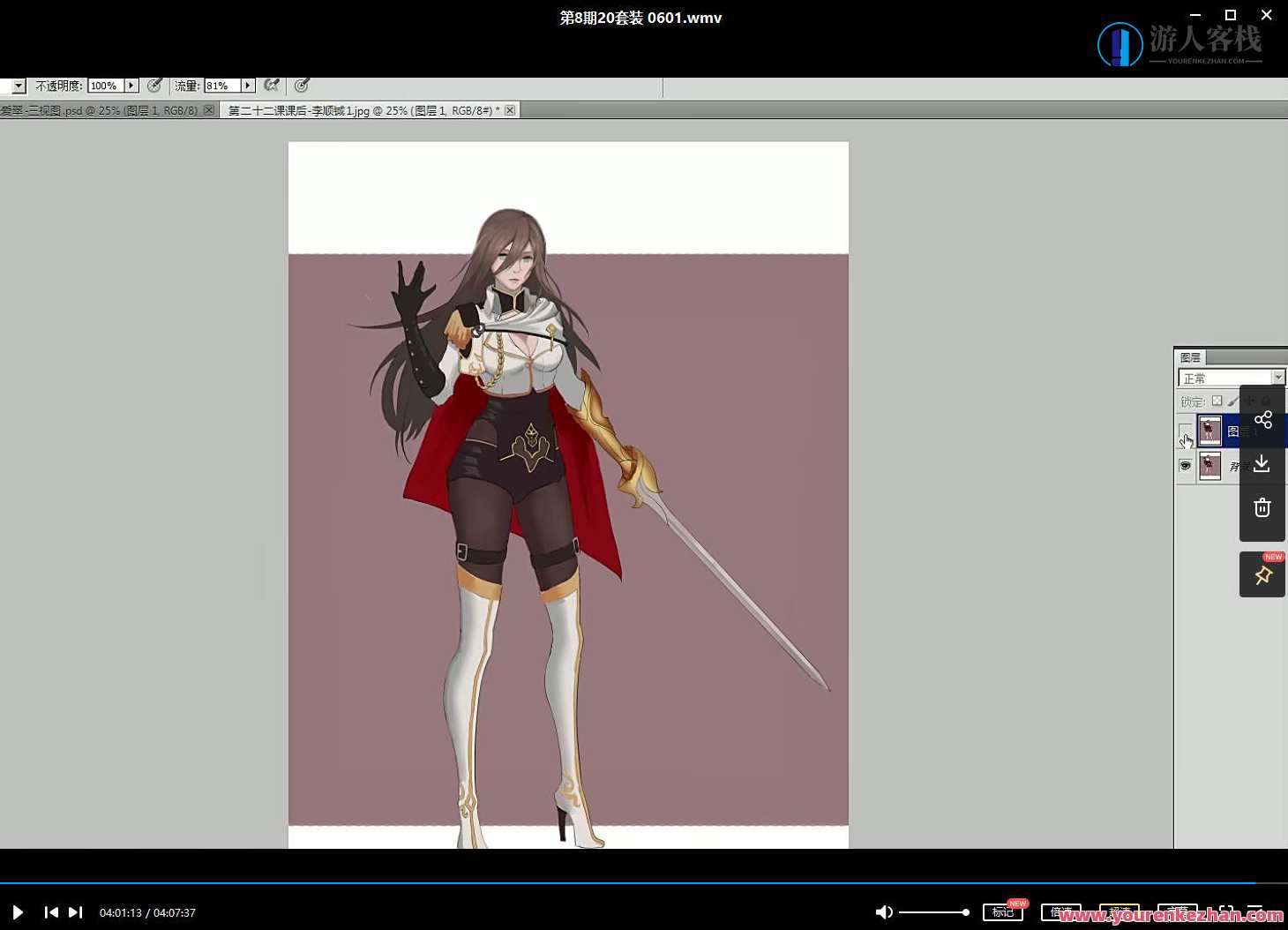Click the download icon in the side panel
Viewport: 1288px width, 930px height.
tap(1262, 464)
